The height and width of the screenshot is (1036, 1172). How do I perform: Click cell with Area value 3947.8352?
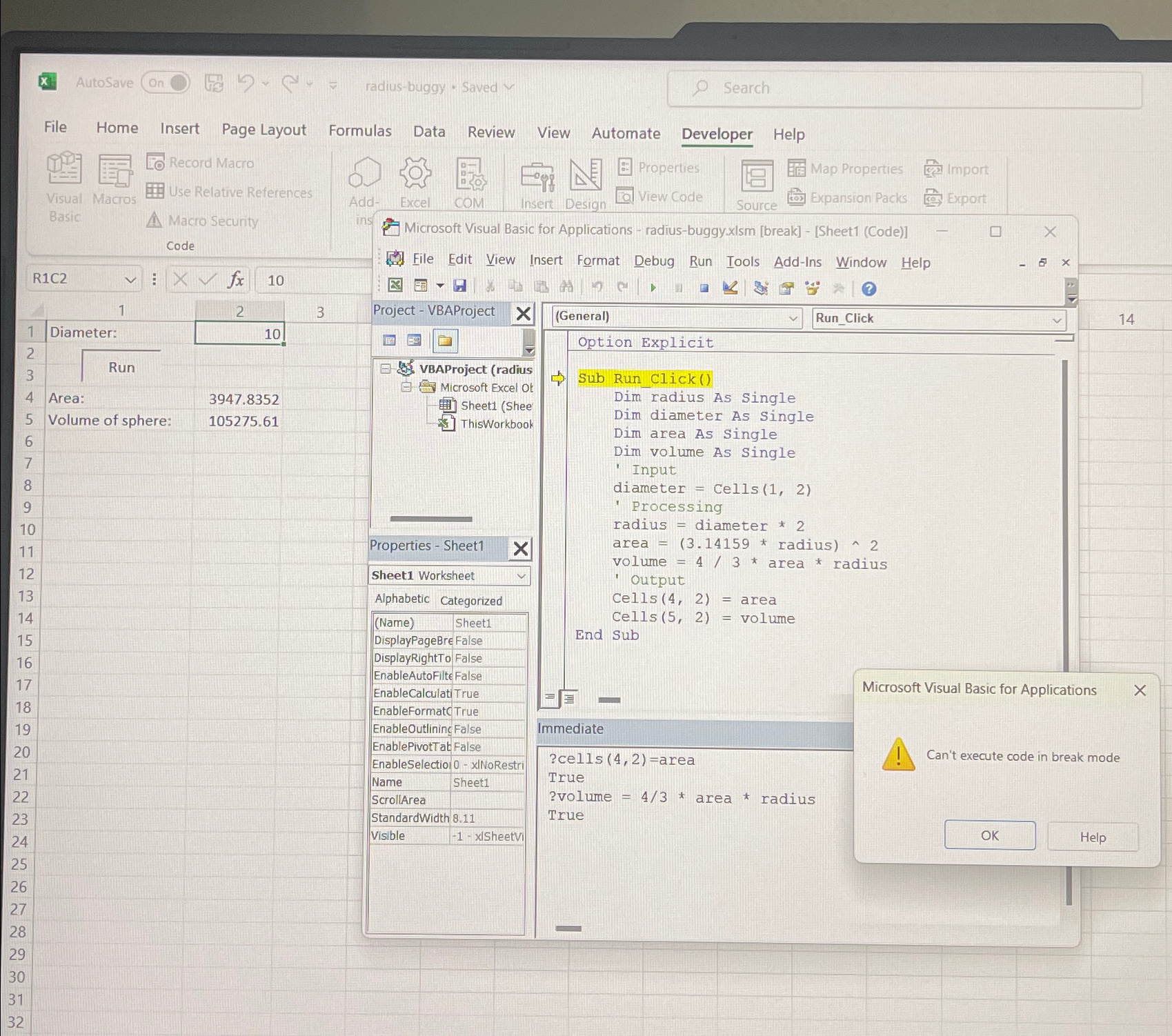pyautogui.click(x=239, y=399)
